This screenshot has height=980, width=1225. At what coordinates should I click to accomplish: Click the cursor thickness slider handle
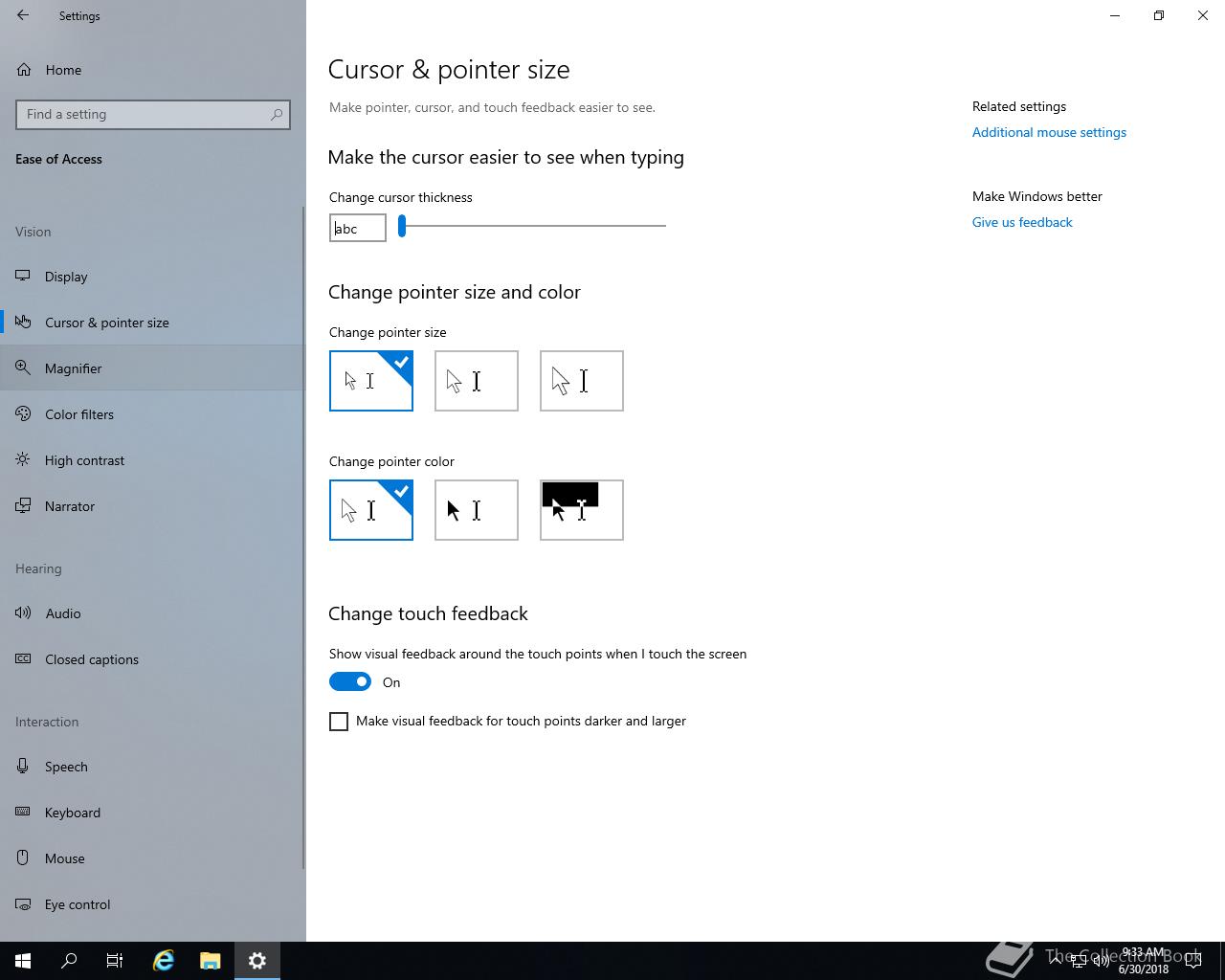pyautogui.click(x=402, y=226)
